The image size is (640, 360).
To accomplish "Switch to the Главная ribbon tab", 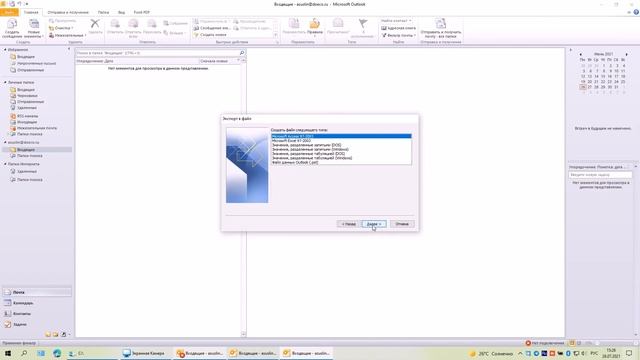I will [x=31, y=12].
